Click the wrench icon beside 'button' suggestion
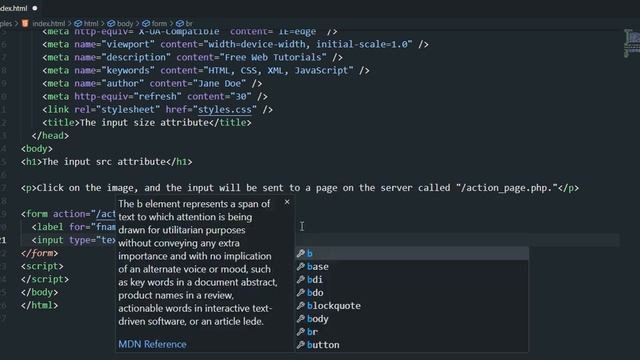Image resolution: width=640 pixels, height=360 pixels. click(x=301, y=345)
